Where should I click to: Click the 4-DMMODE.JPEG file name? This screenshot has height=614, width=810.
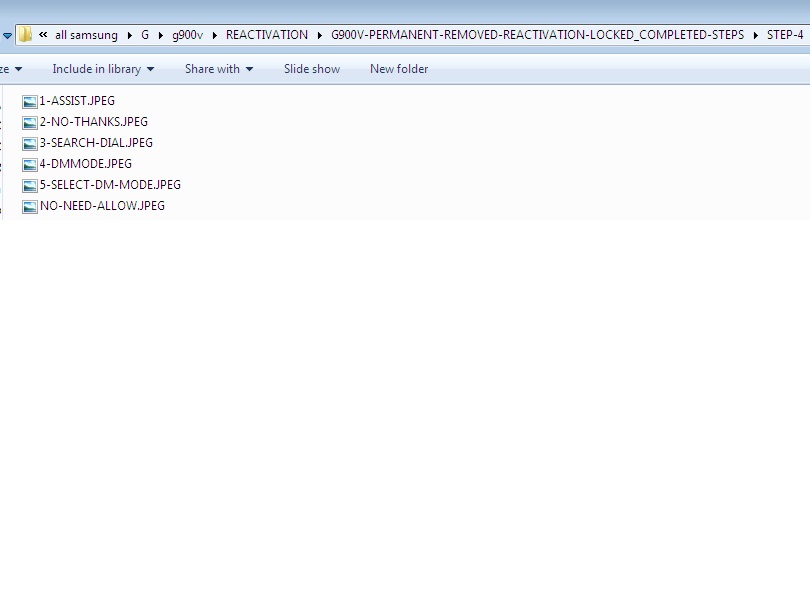coord(86,164)
